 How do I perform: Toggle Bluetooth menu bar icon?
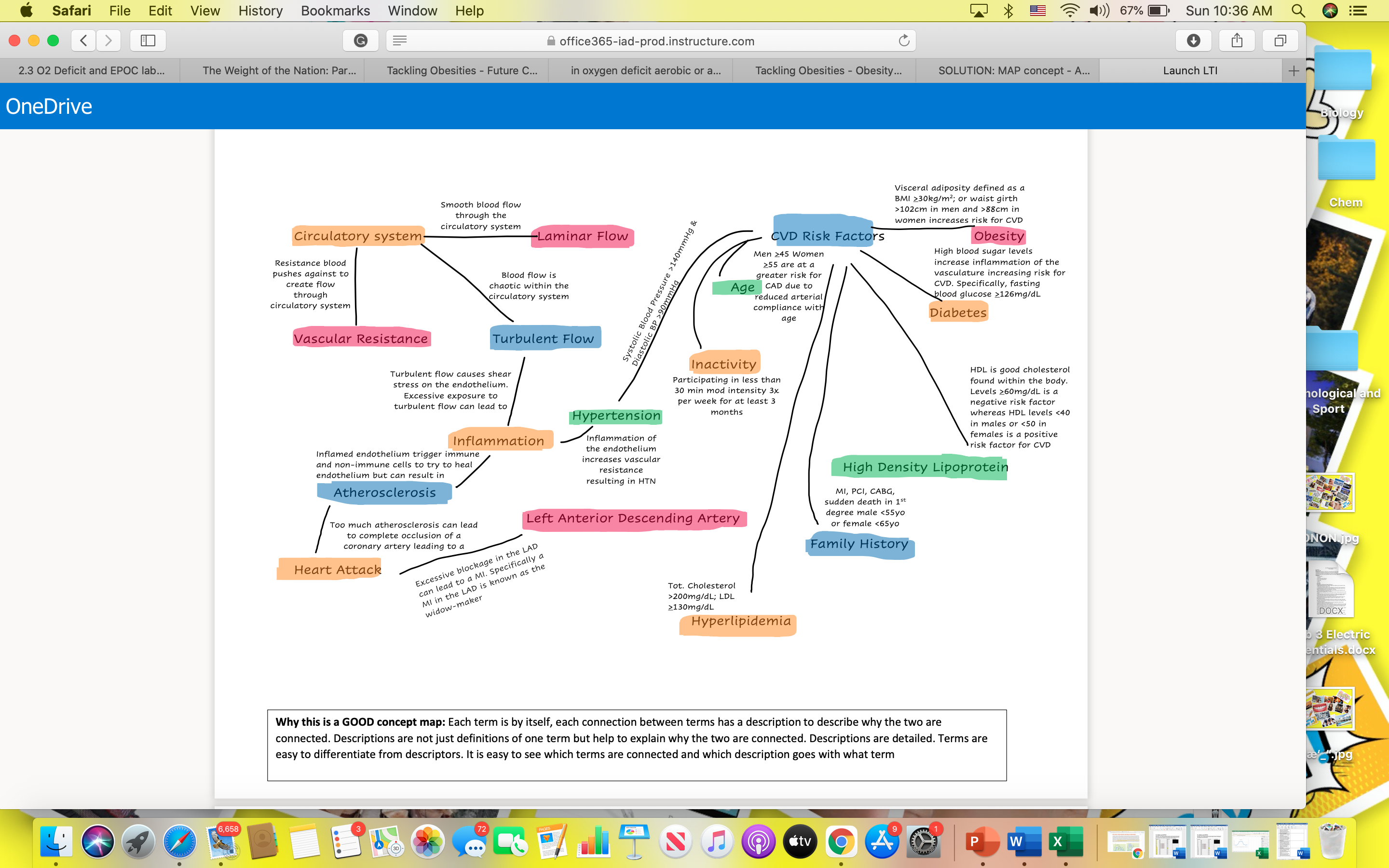pos(1008,10)
